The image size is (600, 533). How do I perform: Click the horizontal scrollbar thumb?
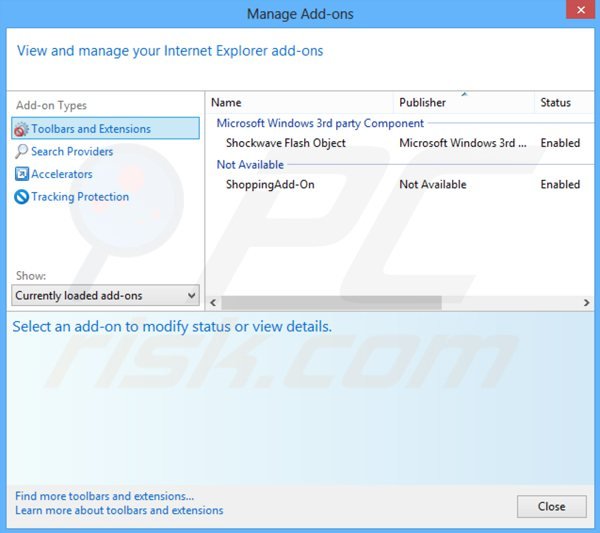pyautogui.click(x=331, y=303)
